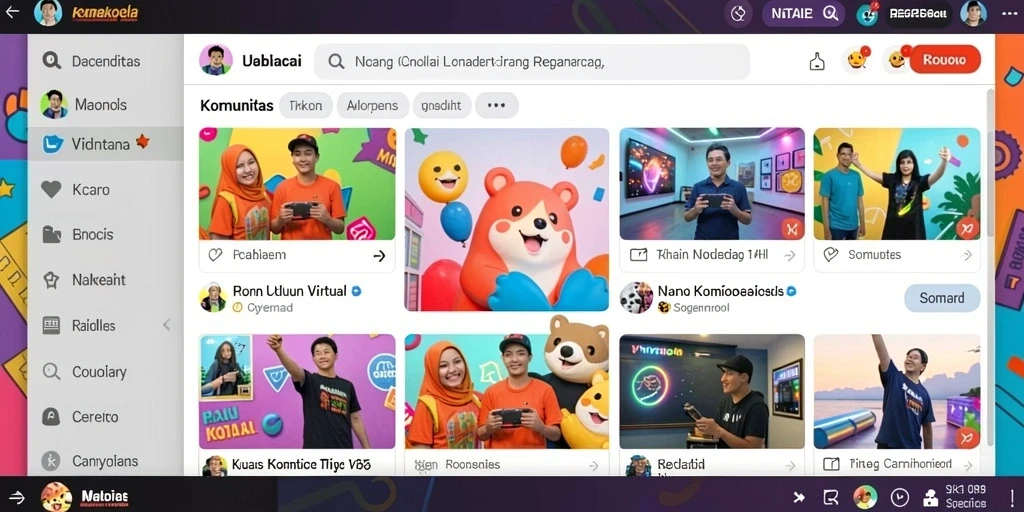Select the Tkkon filter chip
The image size is (1024, 512).
pyautogui.click(x=306, y=105)
